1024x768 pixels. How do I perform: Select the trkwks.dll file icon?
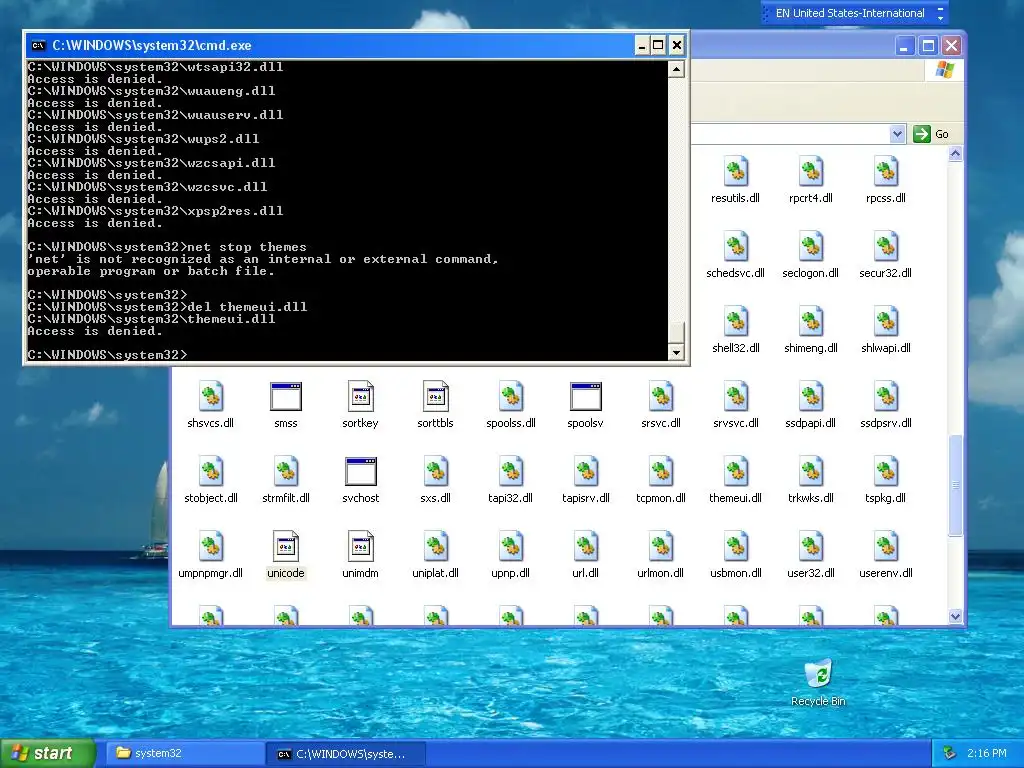coord(810,472)
